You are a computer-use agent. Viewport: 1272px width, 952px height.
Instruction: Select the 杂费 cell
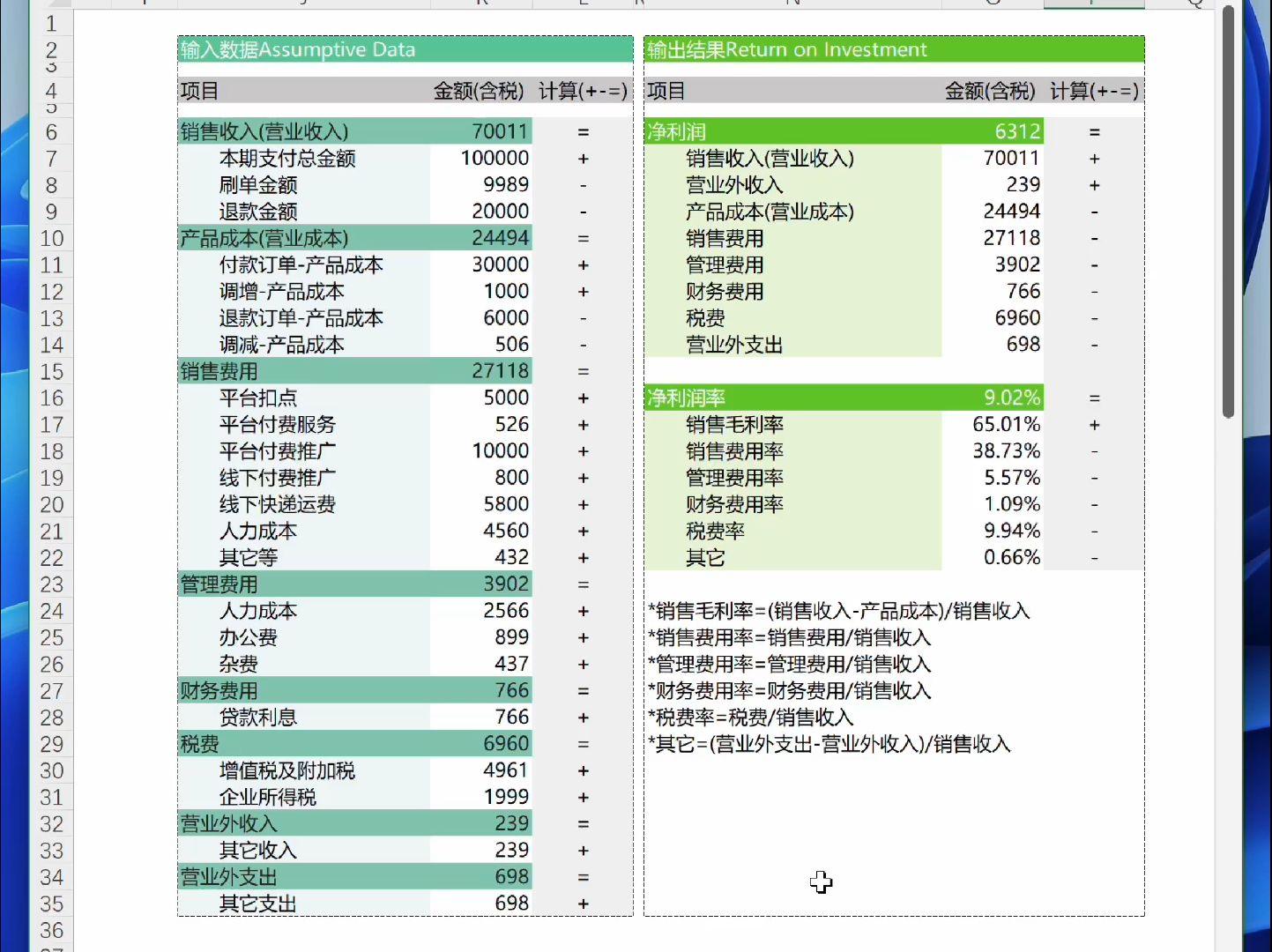304,664
